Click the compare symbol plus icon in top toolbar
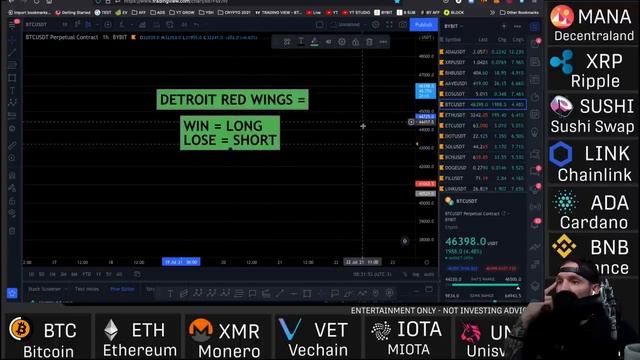Screen dimensions: 640x360 [x=108, y=25]
